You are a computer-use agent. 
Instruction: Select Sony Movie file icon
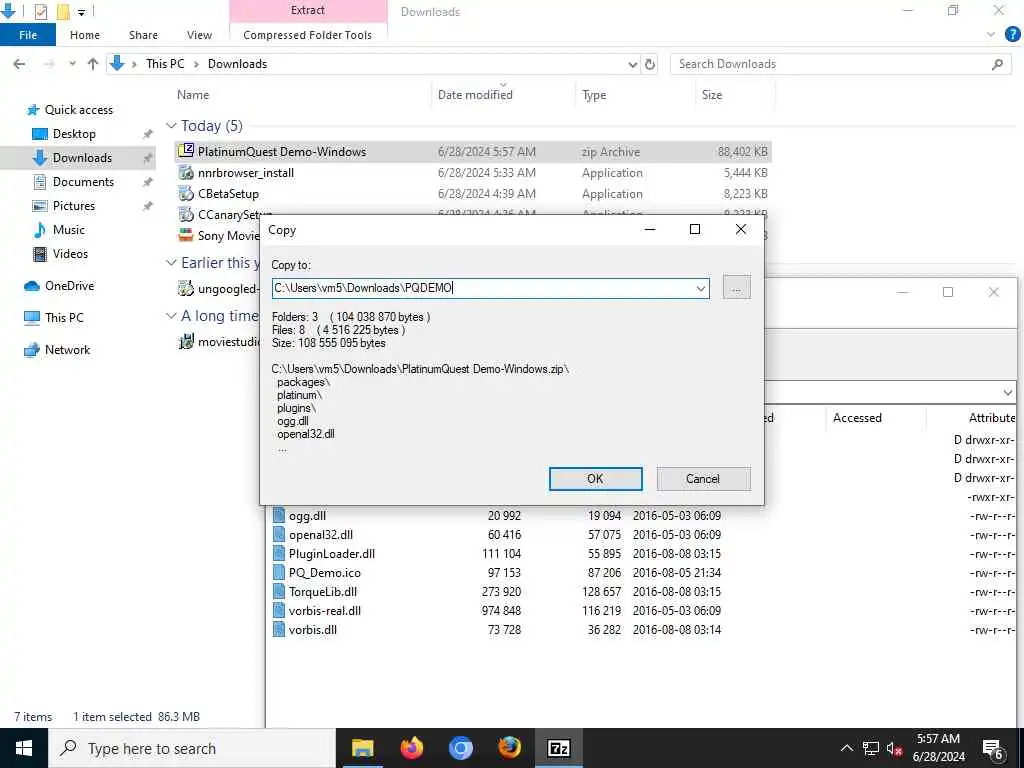(x=186, y=235)
